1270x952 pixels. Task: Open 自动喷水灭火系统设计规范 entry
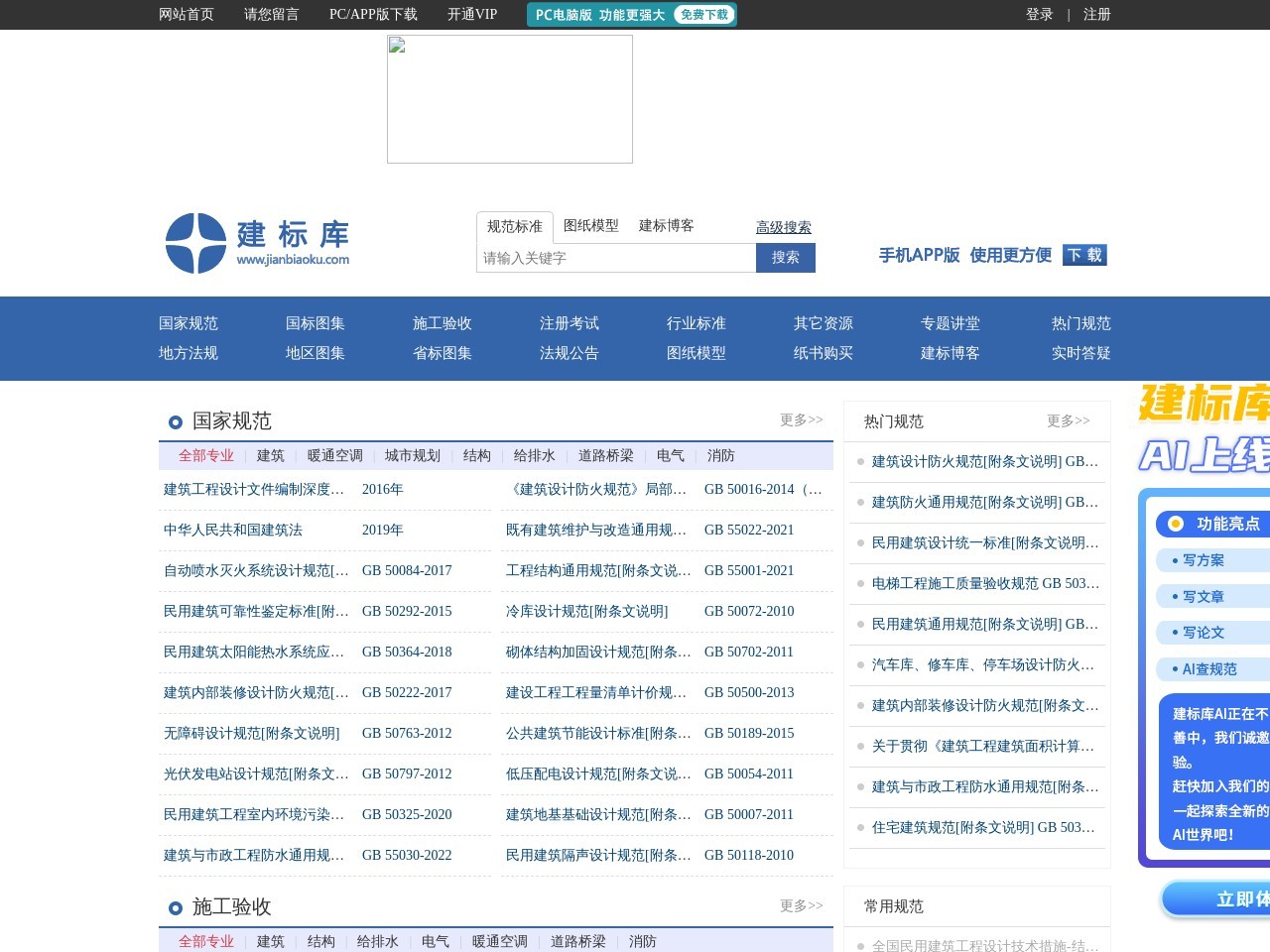256,571
